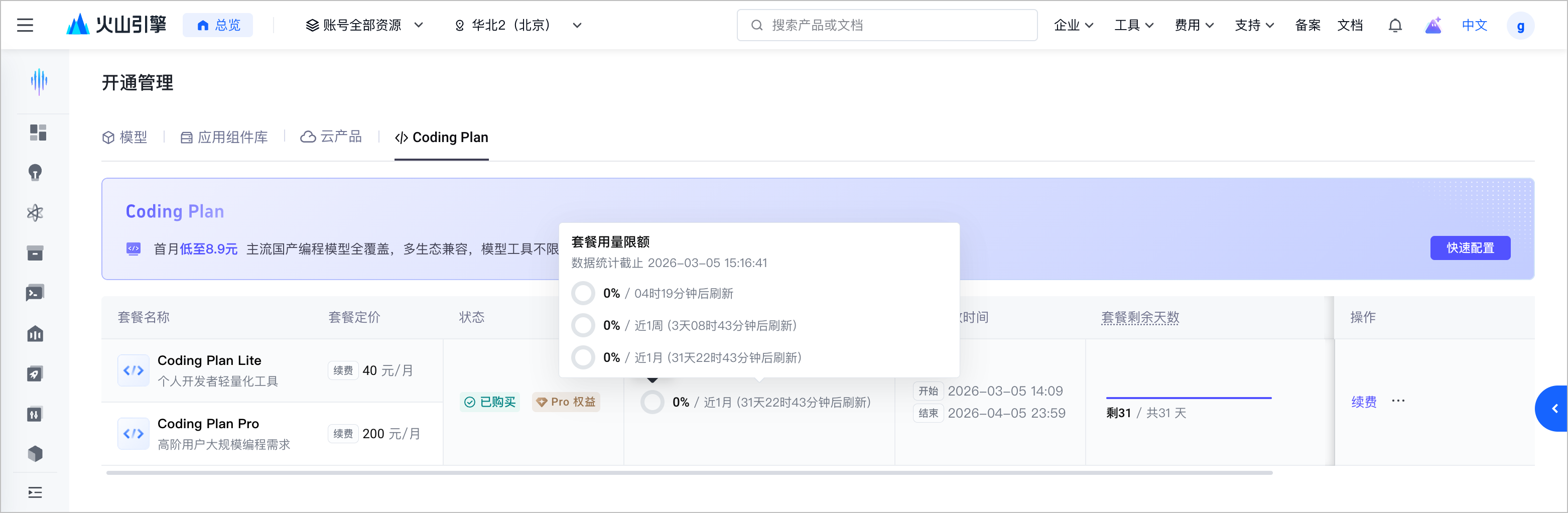Expand the 费用 menu

(x=1194, y=25)
